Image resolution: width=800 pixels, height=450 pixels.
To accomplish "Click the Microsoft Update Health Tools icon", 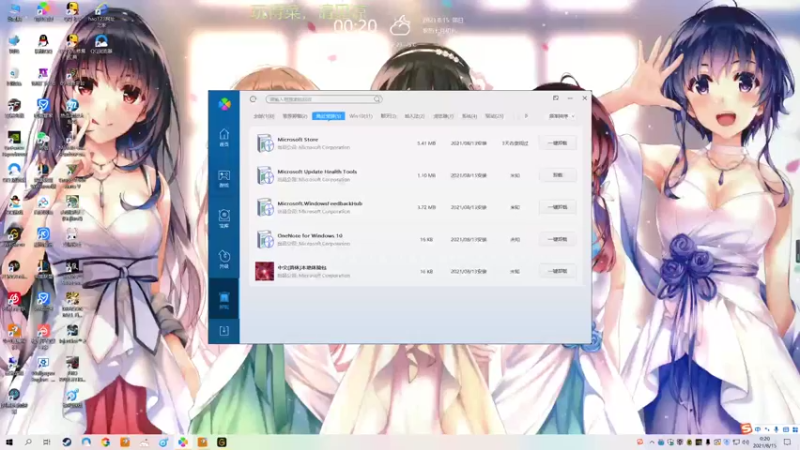I will click(265, 175).
